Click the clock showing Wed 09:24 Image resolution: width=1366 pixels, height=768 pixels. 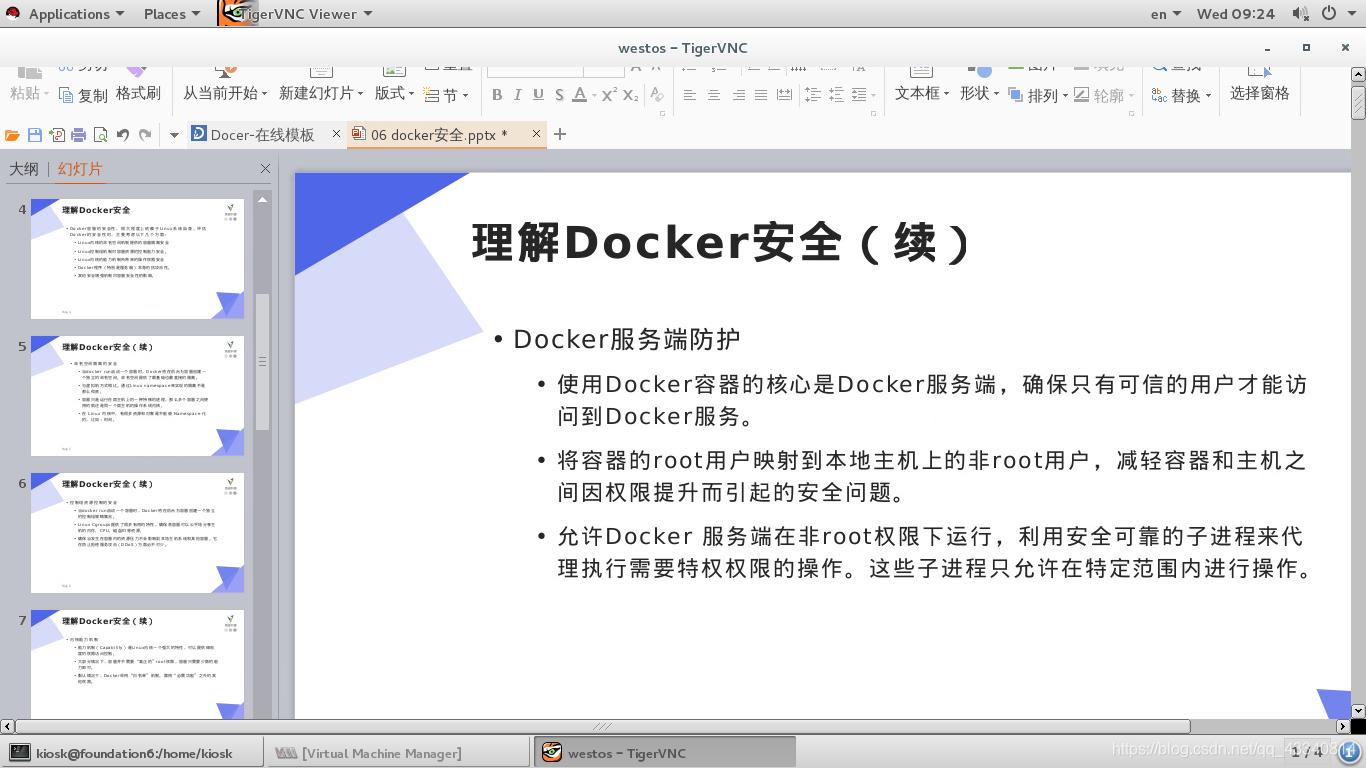(x=1235, y=14)
